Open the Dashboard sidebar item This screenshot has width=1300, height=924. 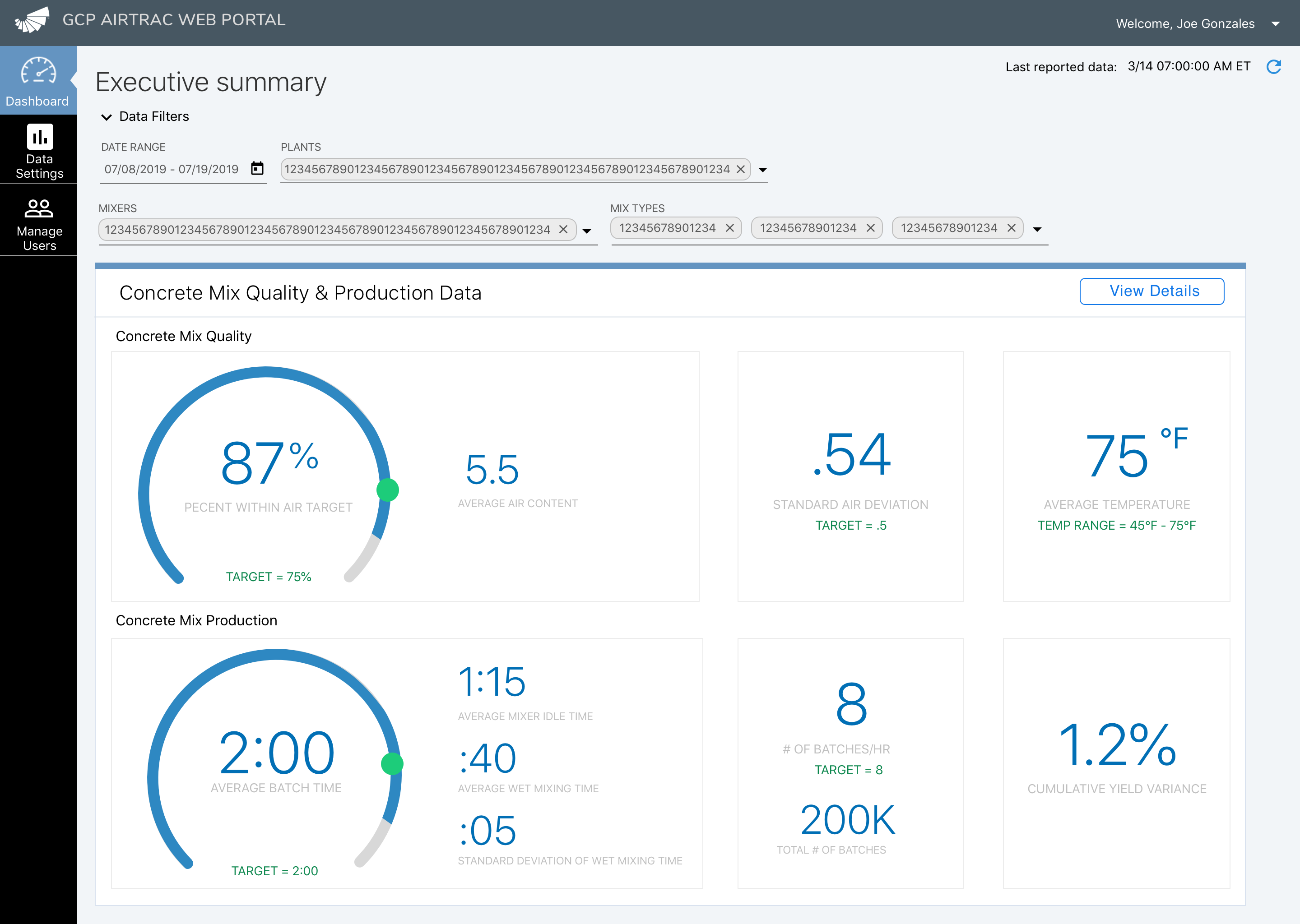[x=37, y=81]
